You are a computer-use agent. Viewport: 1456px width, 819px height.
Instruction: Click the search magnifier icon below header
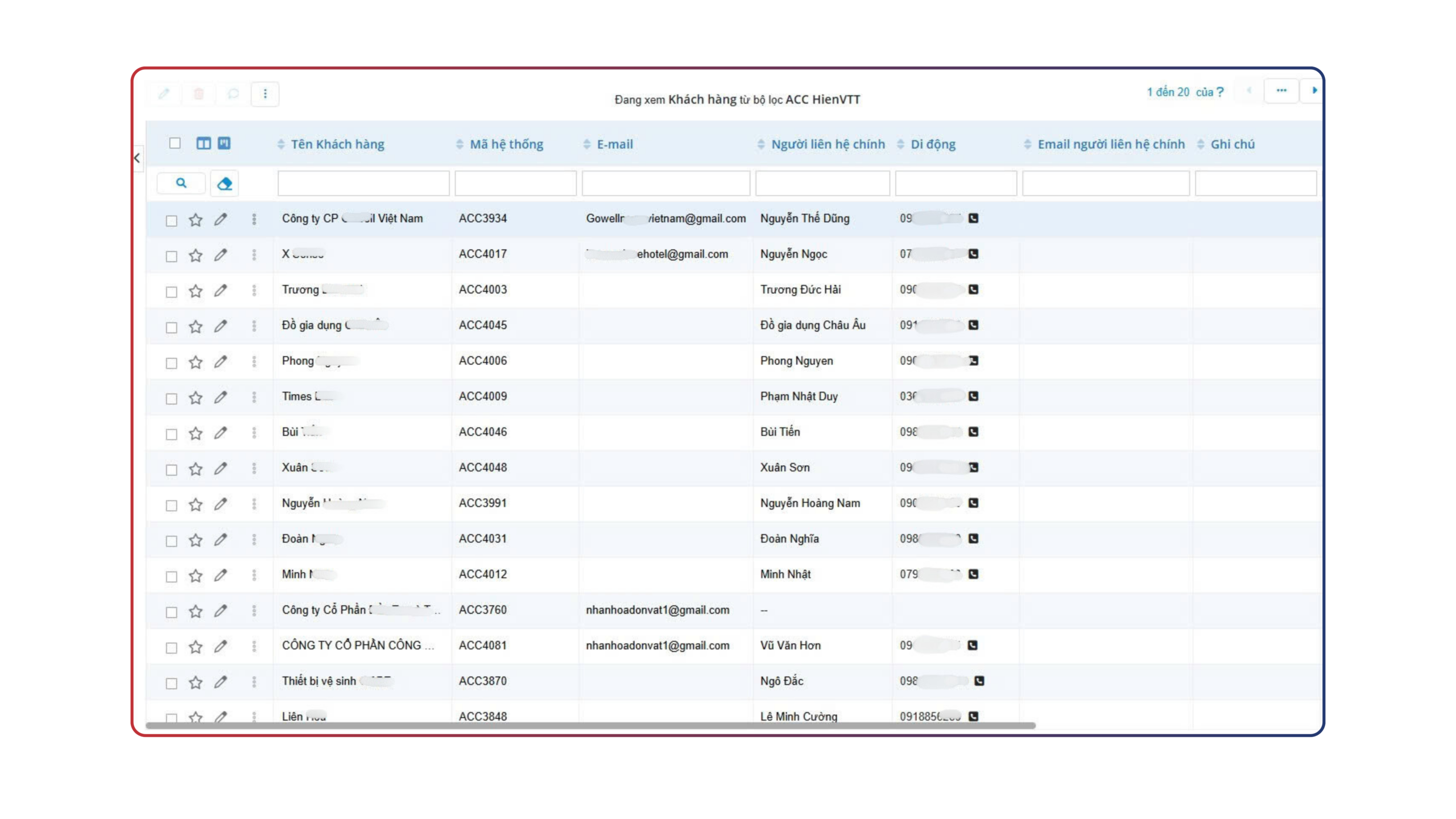[181, 183]
